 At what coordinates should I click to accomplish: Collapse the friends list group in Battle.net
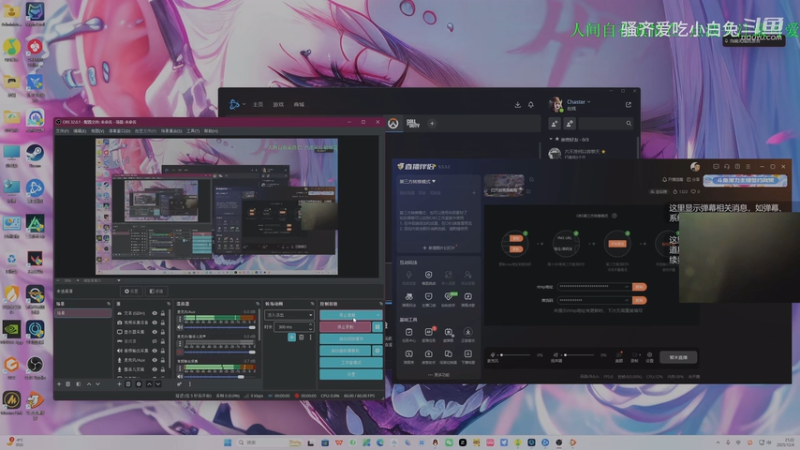click(x=551, y=139)
